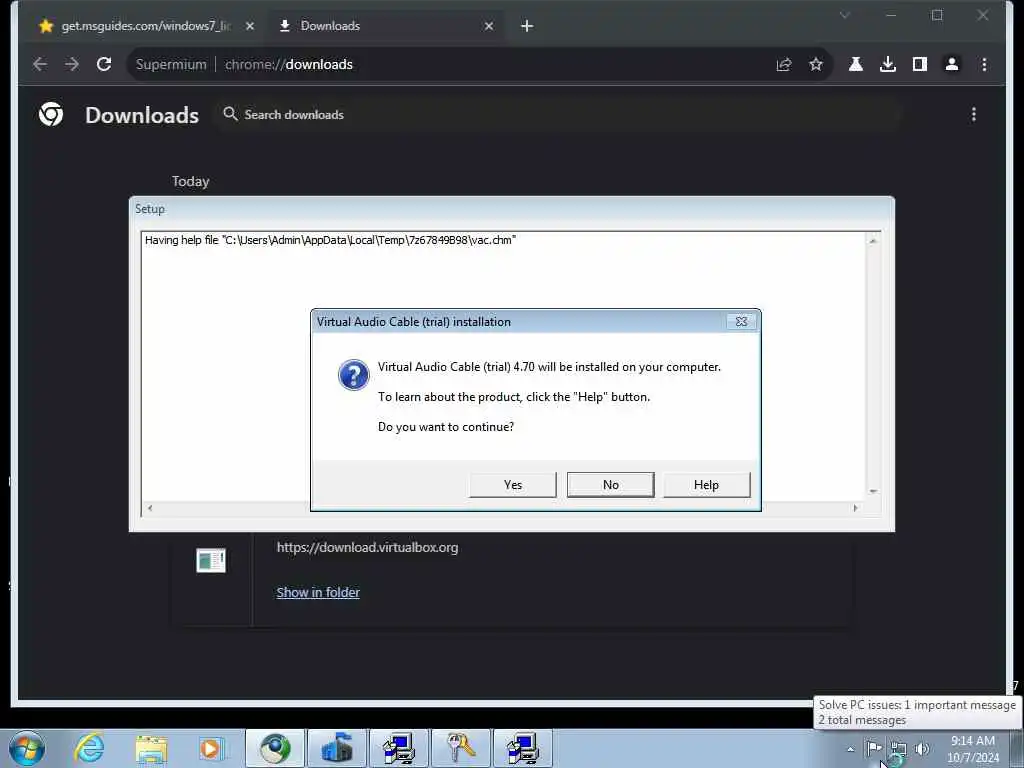Viewport: 1024px width, 768px height.
Task: Select the second setup installer taskbar icon
Action: point(522,748)
